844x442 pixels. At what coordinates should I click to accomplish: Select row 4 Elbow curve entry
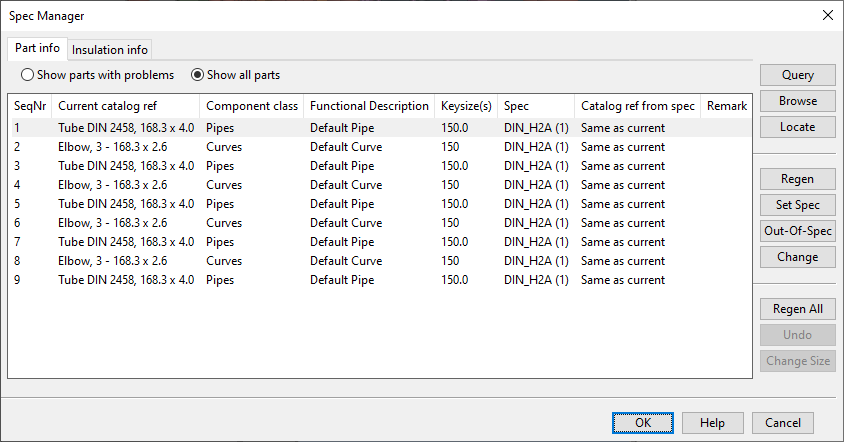[x=112, y=185]
